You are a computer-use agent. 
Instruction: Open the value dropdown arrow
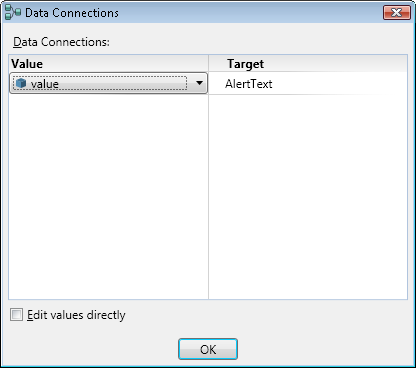(x=199, y=83)
